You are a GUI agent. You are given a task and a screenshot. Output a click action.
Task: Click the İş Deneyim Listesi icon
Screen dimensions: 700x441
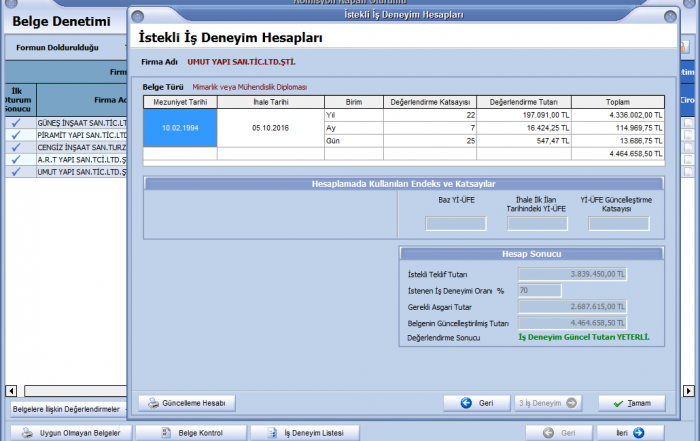pyautogui.click(x=267, y=433)
